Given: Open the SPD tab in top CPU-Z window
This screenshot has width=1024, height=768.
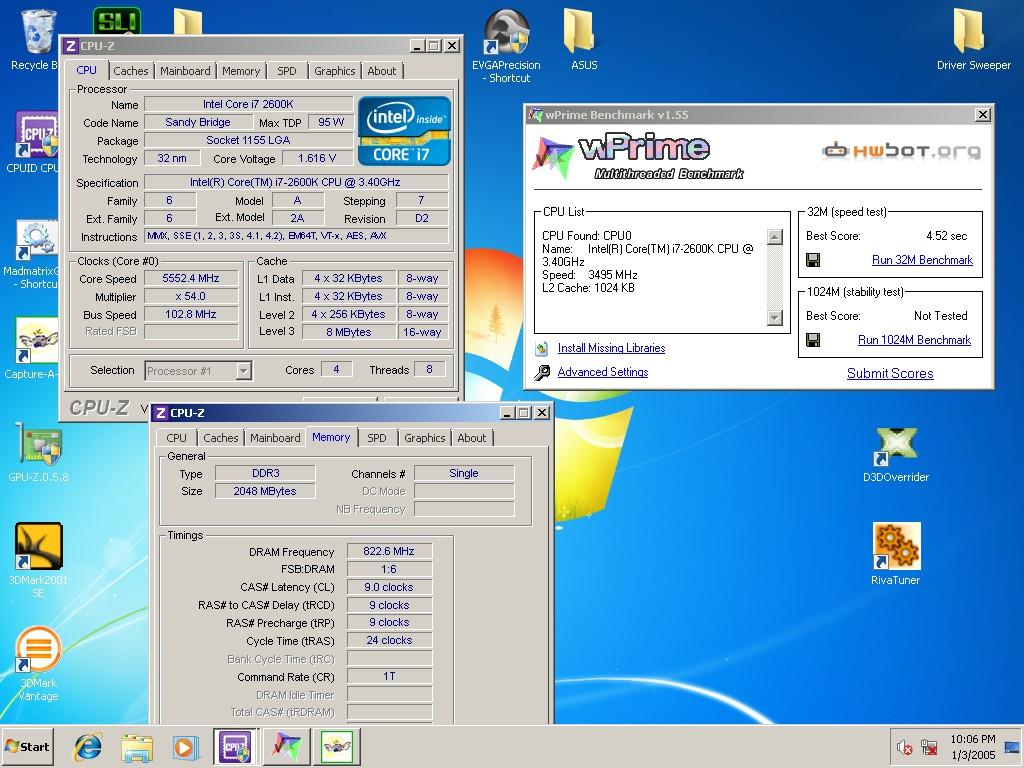Looking at the screenshot, I should click(x=287, y=71).
